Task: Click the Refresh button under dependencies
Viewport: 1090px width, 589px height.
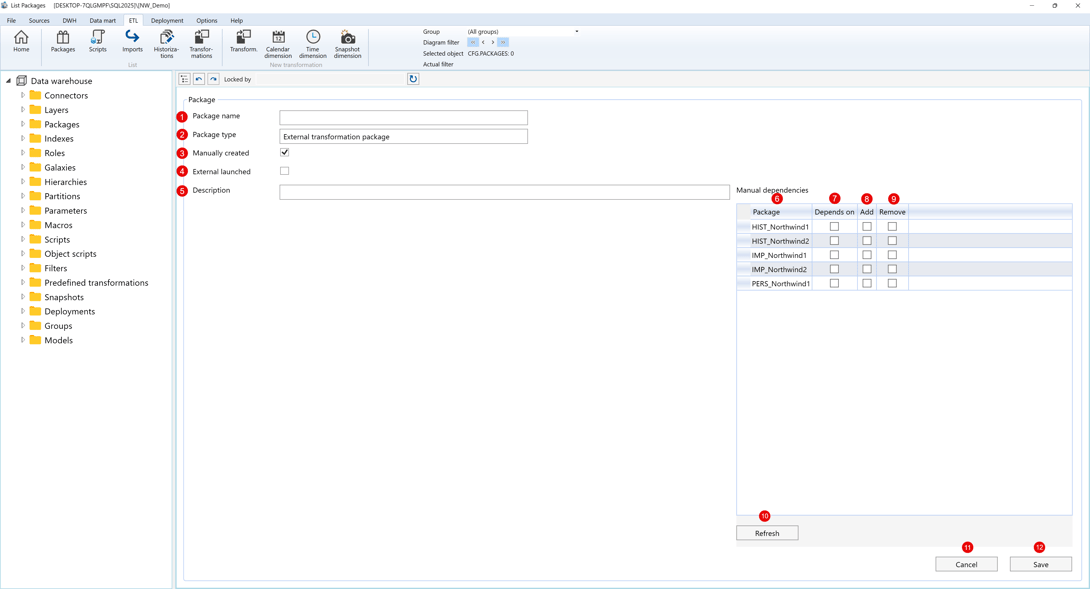Action: 767,533
